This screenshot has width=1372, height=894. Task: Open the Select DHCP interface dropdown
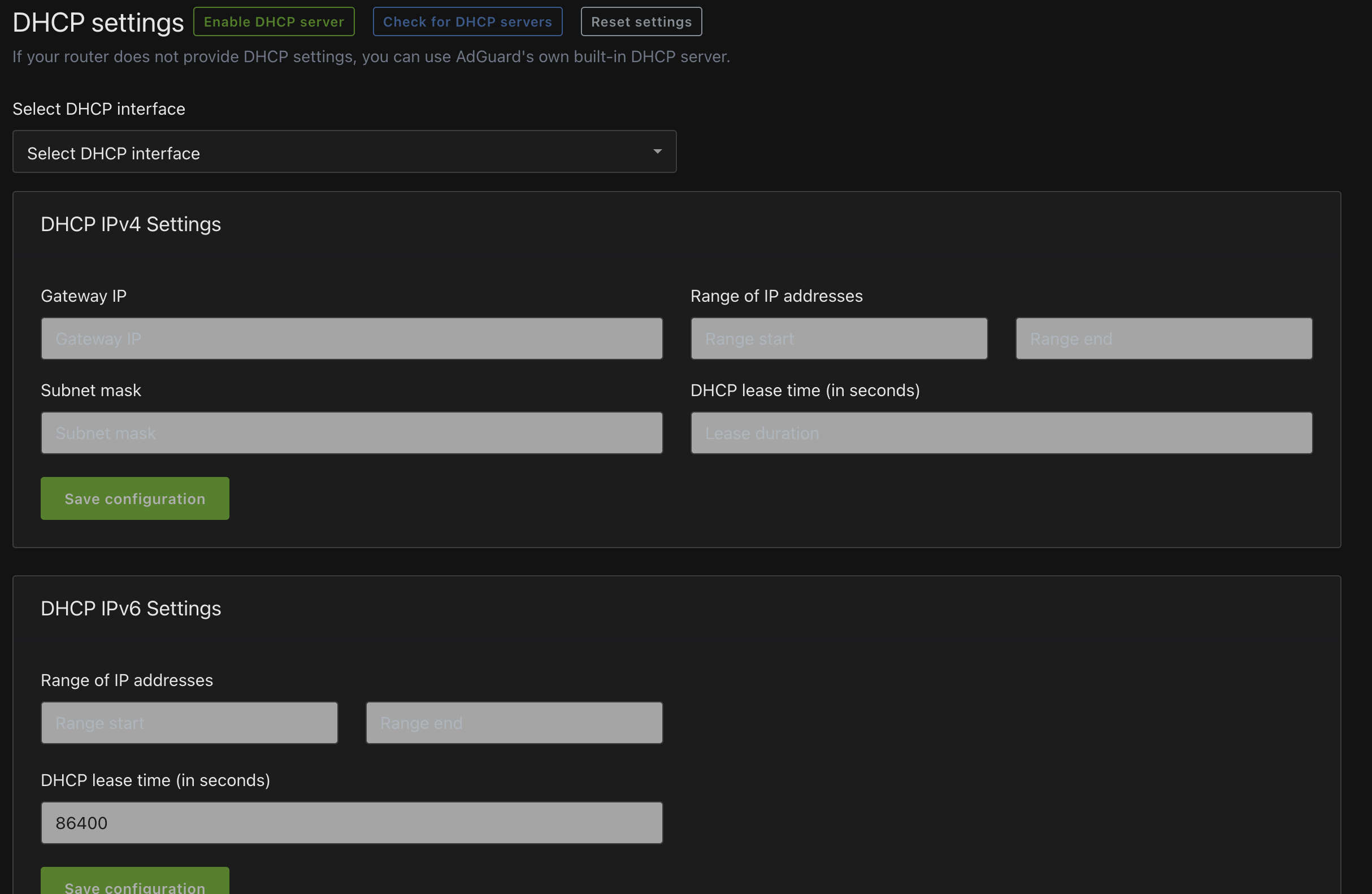tap(344, 151)
